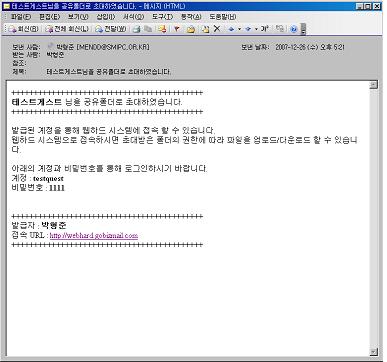Click the red follow-up flag icon
The image size is (387, 362).
tap(177, 29)
